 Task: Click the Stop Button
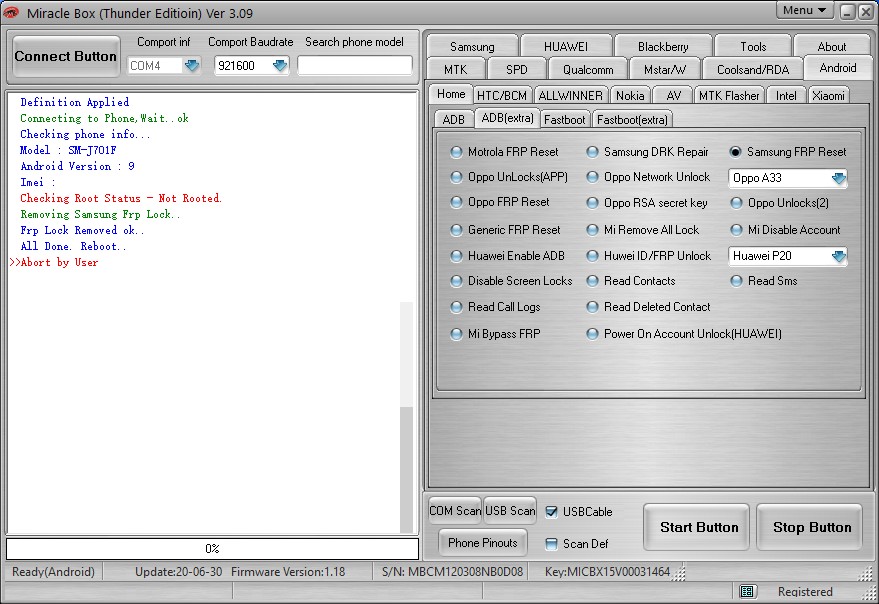809,527
